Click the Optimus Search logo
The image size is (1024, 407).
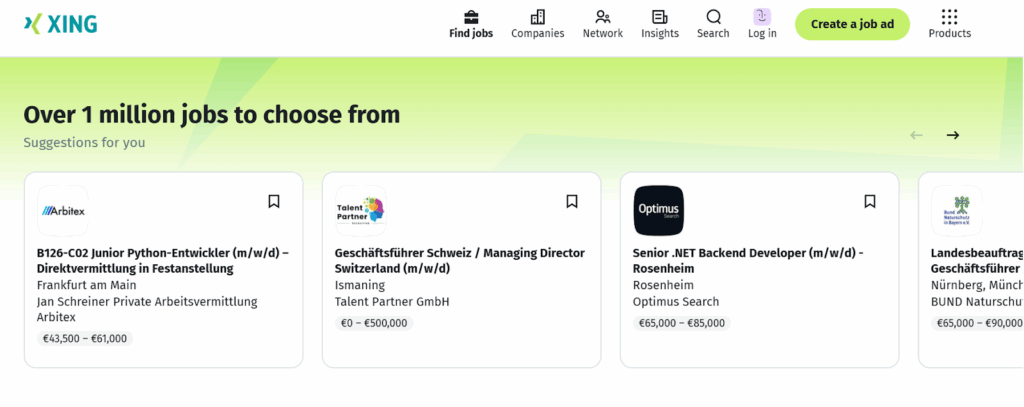point(659,210)
